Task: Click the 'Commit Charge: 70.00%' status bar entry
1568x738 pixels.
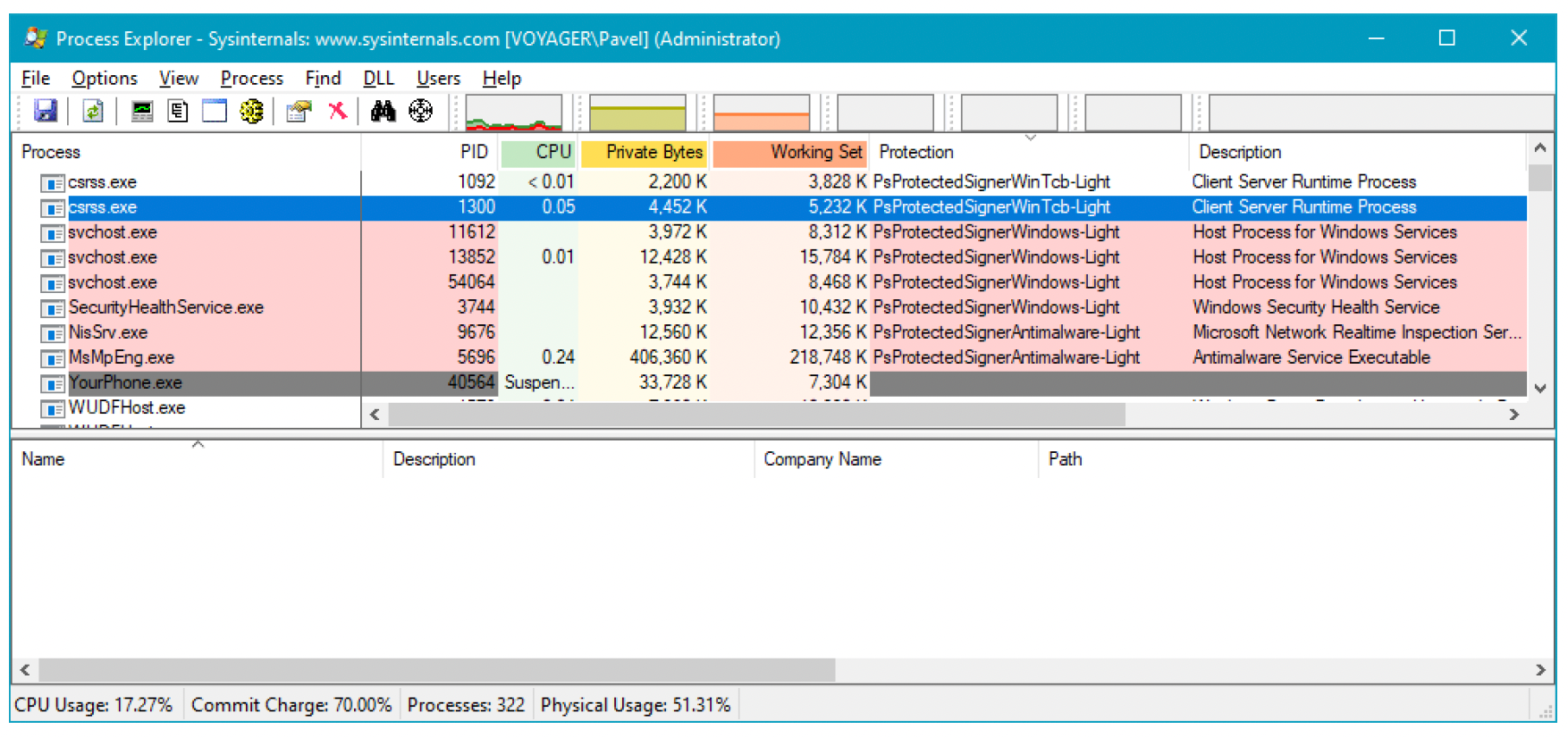Action: tap(291, 705)
